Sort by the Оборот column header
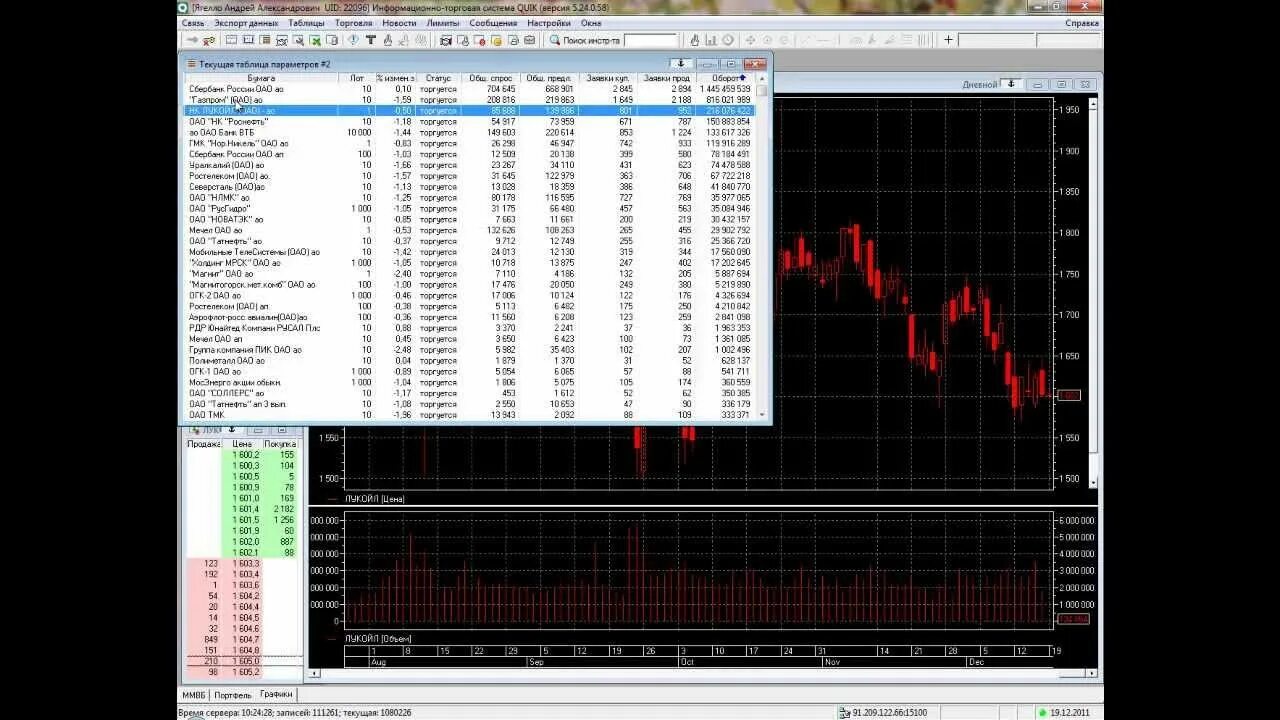This screenshot has width=1280, height=720. (726, 78)
